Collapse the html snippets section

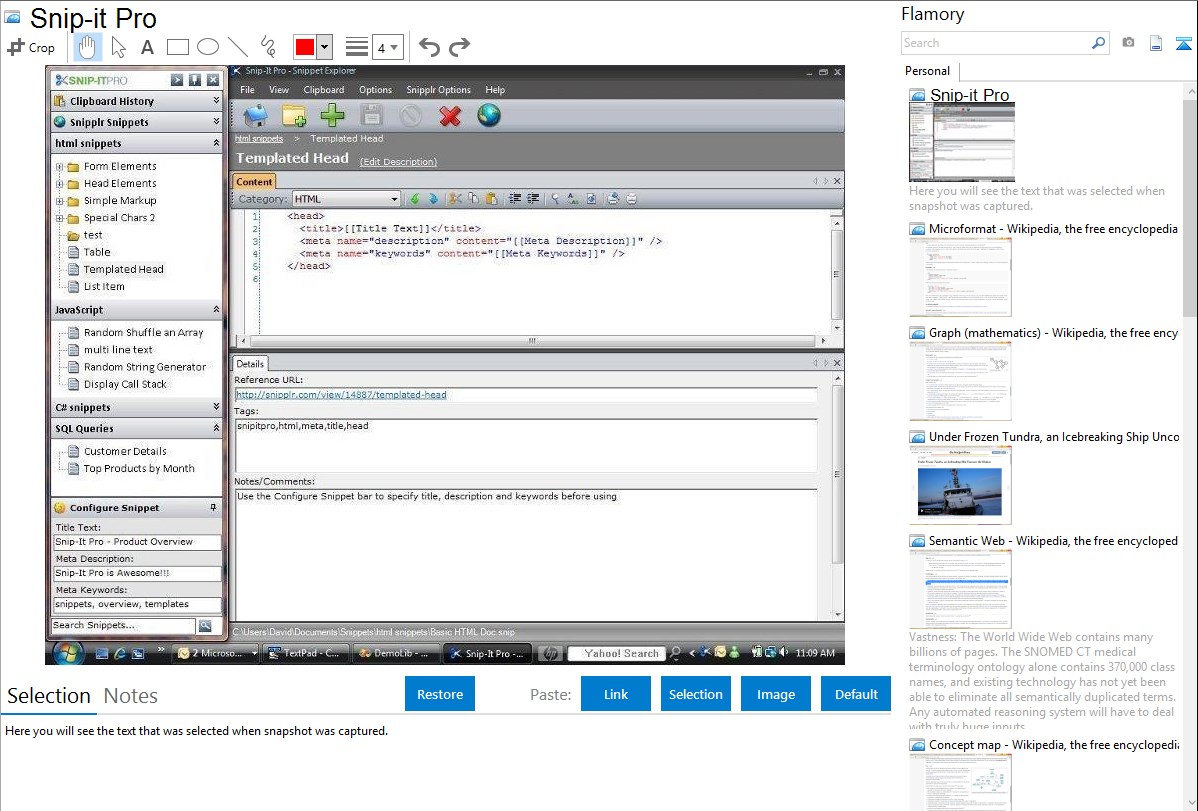(216, 143)
